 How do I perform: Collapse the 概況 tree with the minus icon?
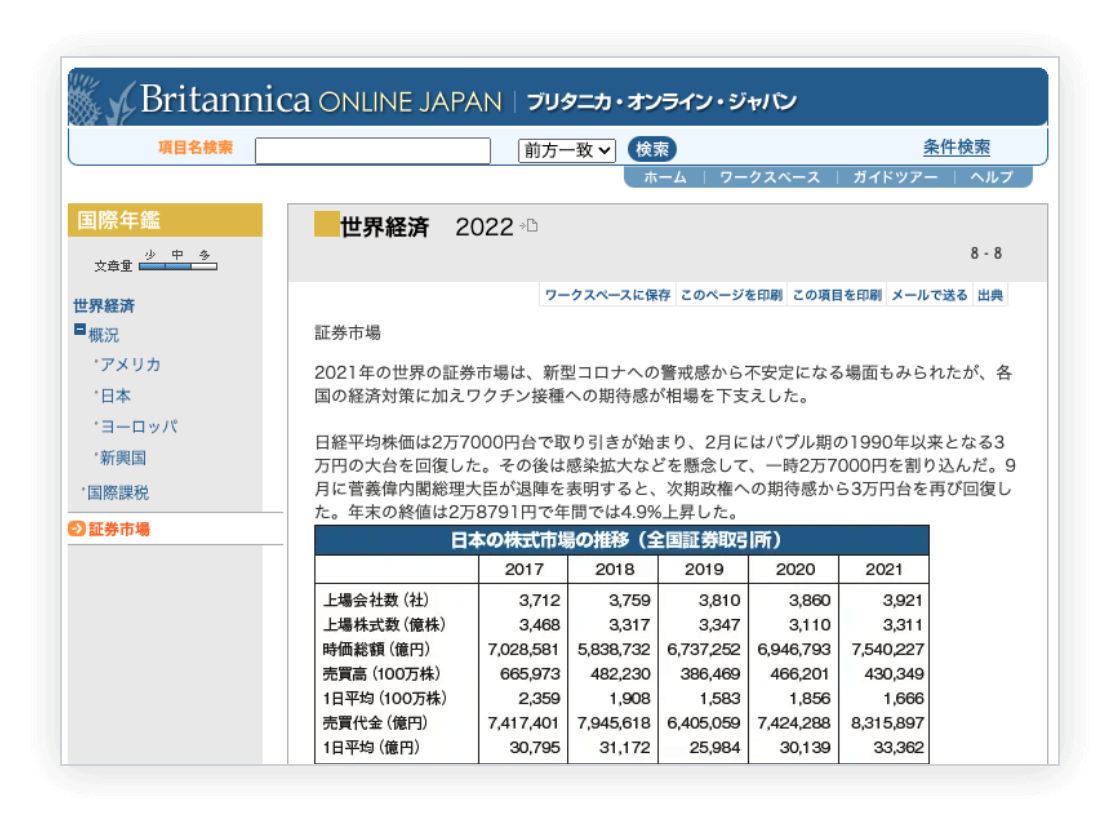pos(80,329)
